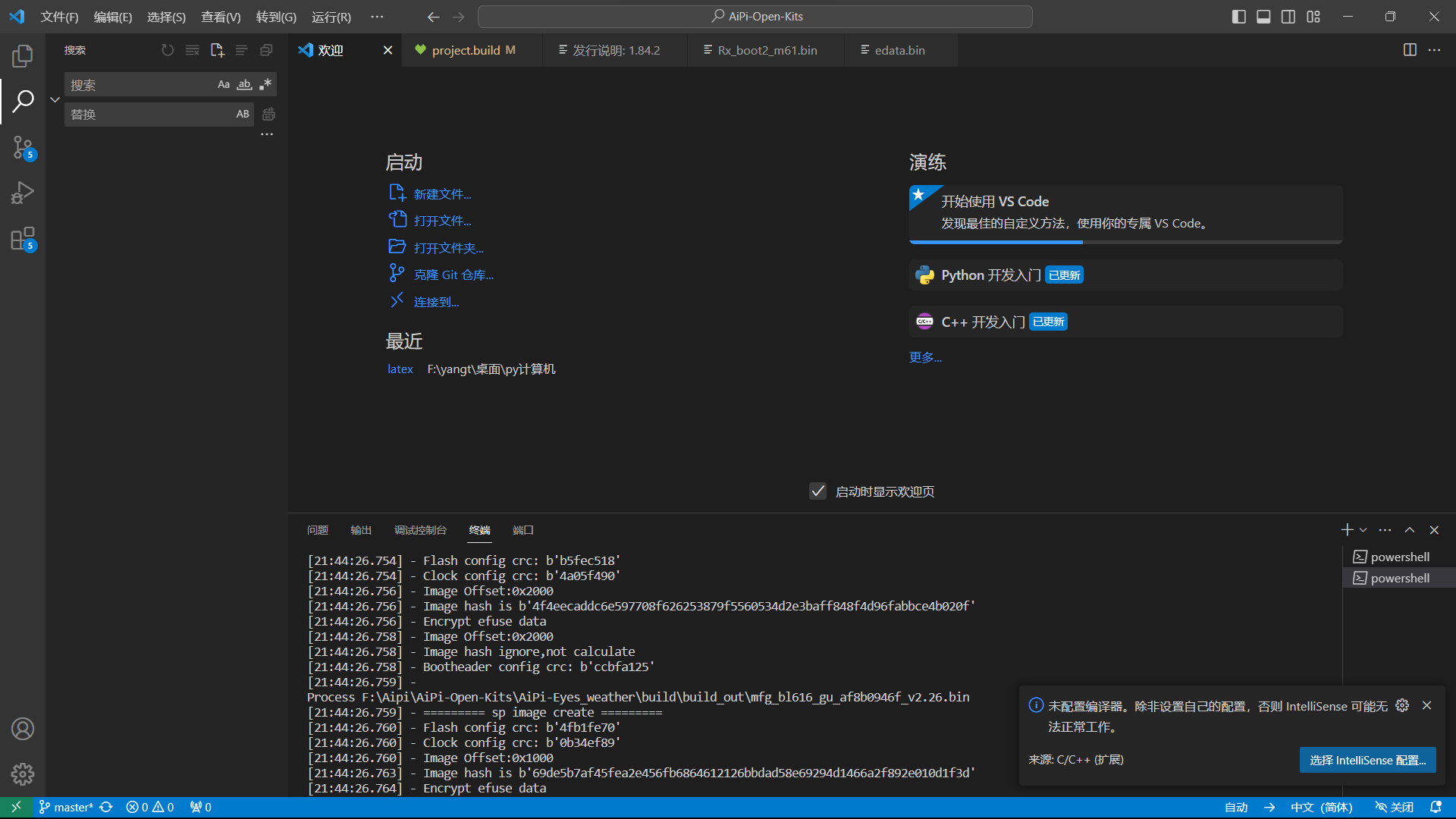Toggle Preserve Case in replace box
This screenshot has width=1456, height=819.
click(243, 115)
